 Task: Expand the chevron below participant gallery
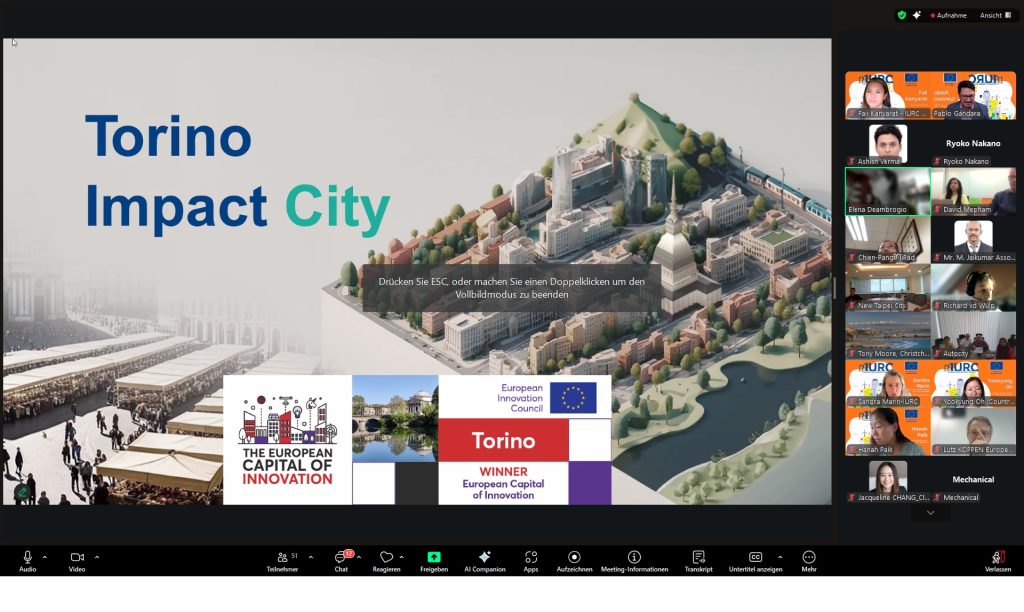931,513
